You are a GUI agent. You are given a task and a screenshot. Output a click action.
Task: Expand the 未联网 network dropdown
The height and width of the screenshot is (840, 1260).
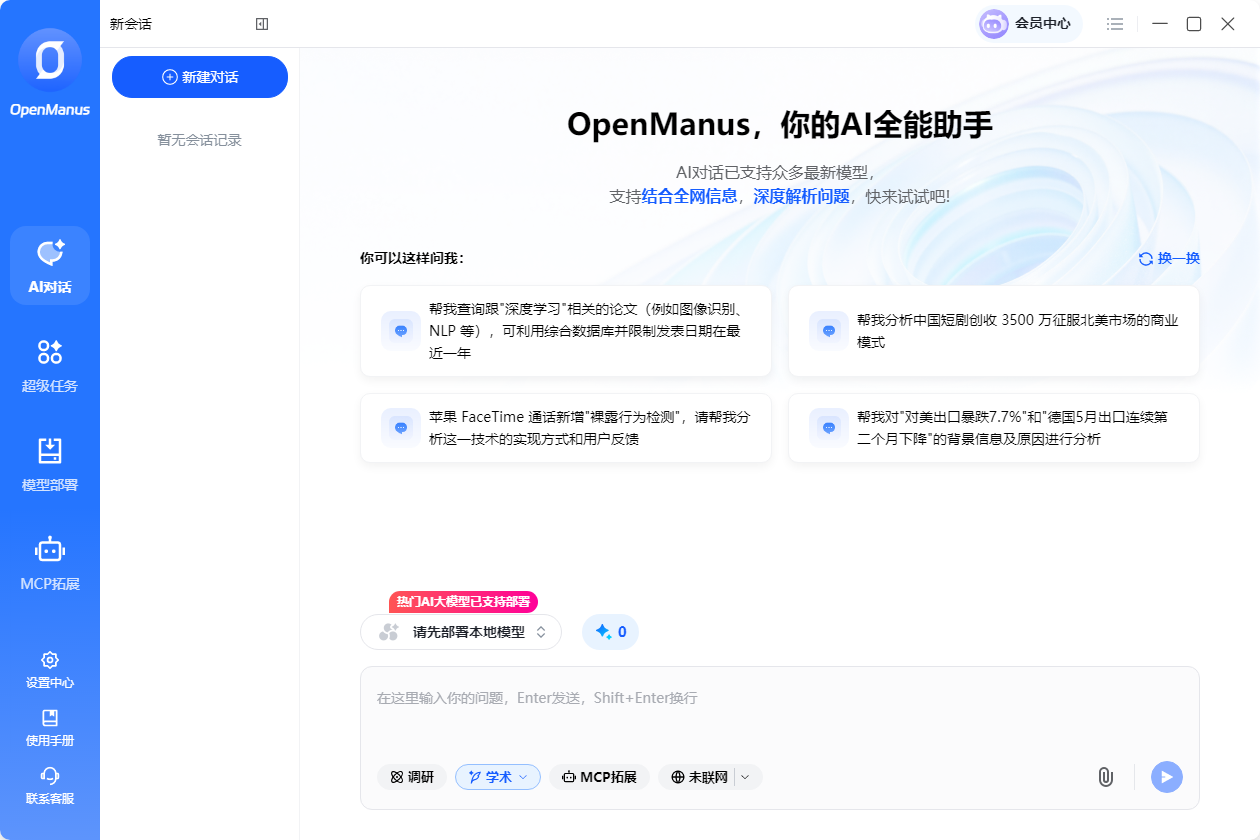click(x=745, y=776)
